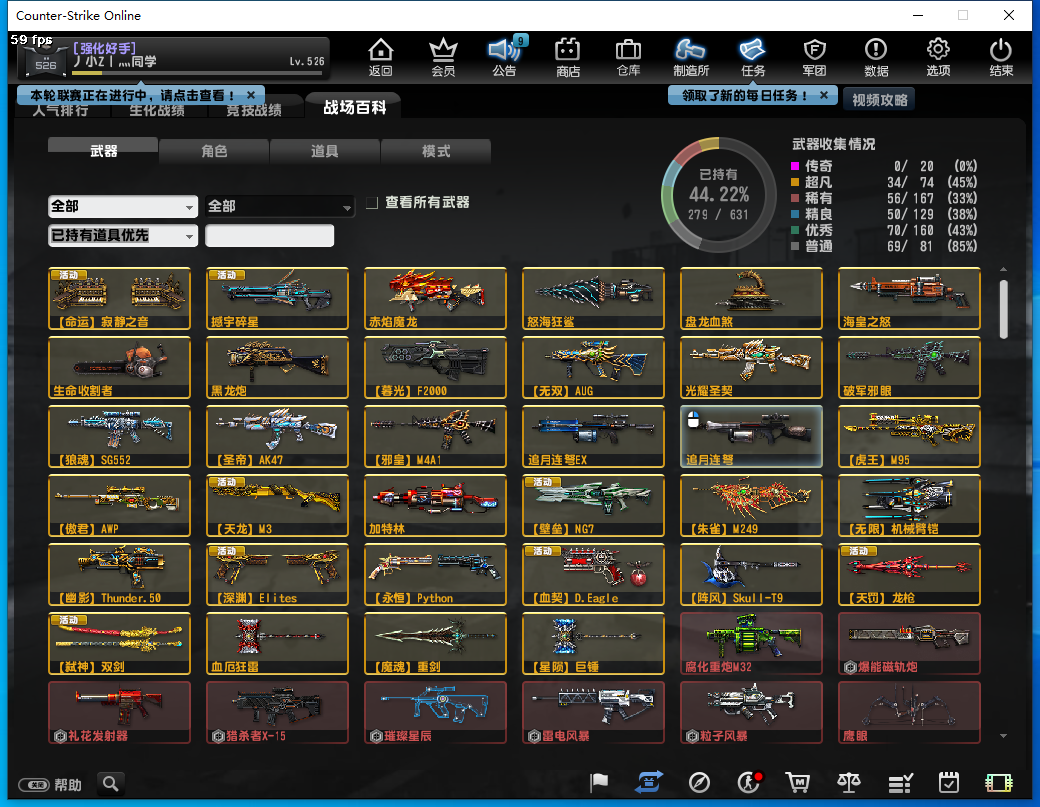
Task: Click the 视频攻略 button
Action: pyautogui.click(x=879, y=101)
